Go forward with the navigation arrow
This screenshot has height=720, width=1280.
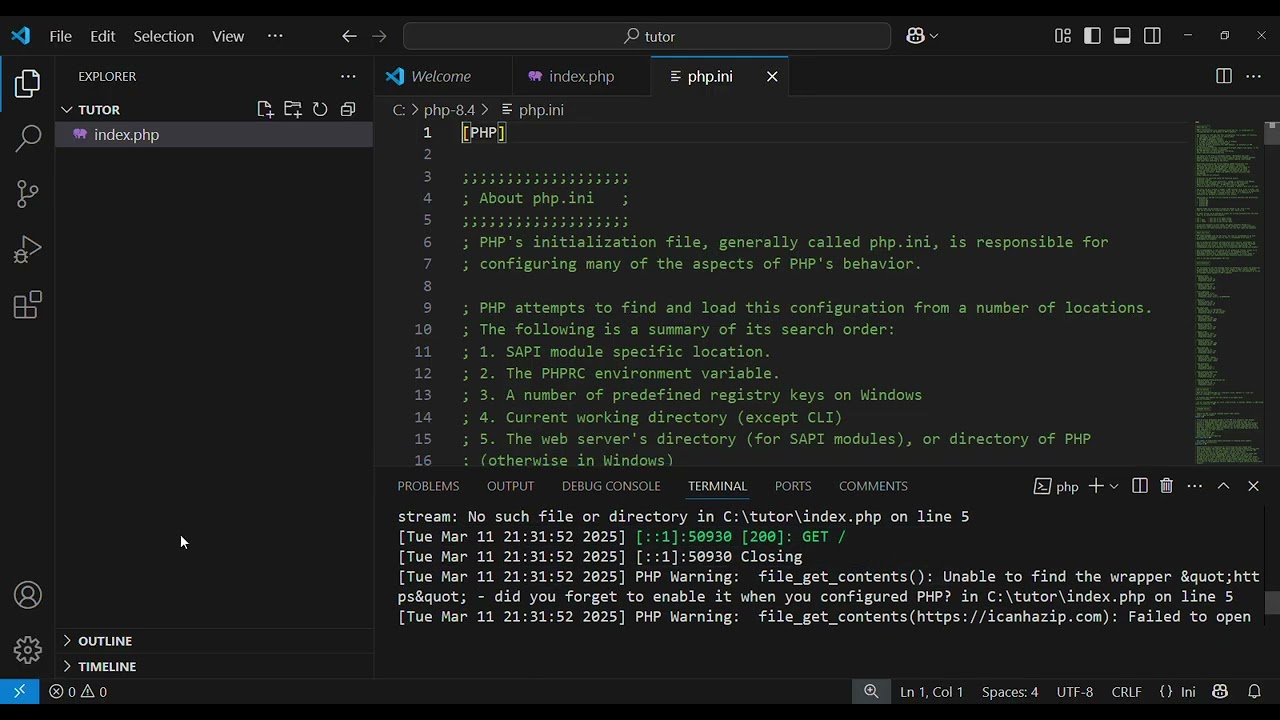pos(379,36)
